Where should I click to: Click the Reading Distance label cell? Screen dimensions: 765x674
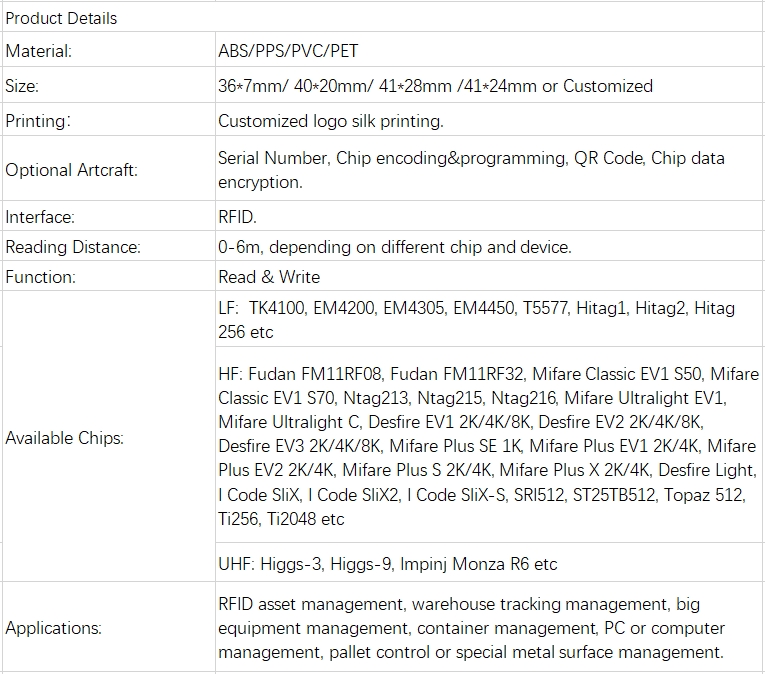[109, 246]
